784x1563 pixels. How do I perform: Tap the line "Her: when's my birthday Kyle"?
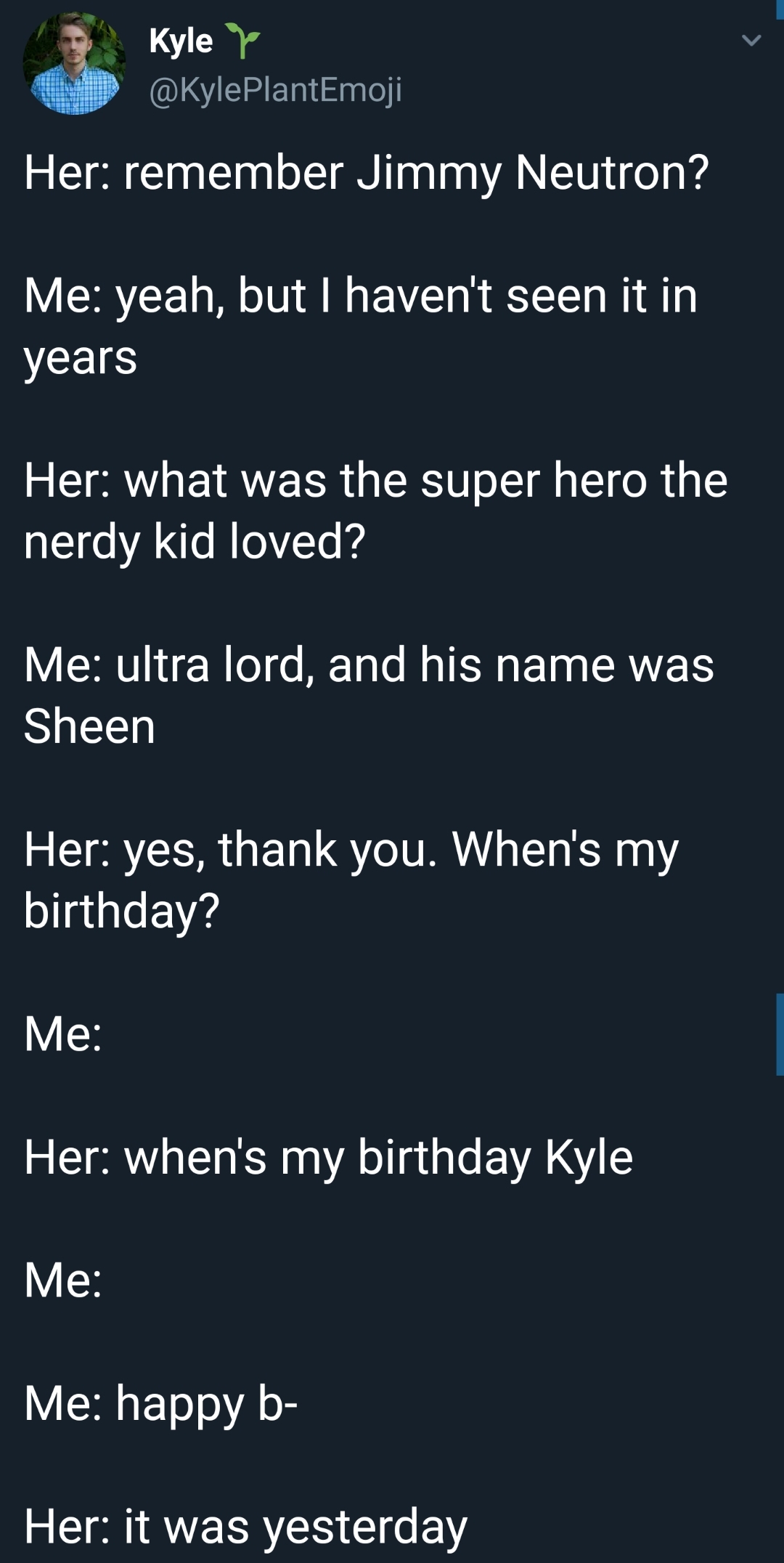pos(328,1157)
